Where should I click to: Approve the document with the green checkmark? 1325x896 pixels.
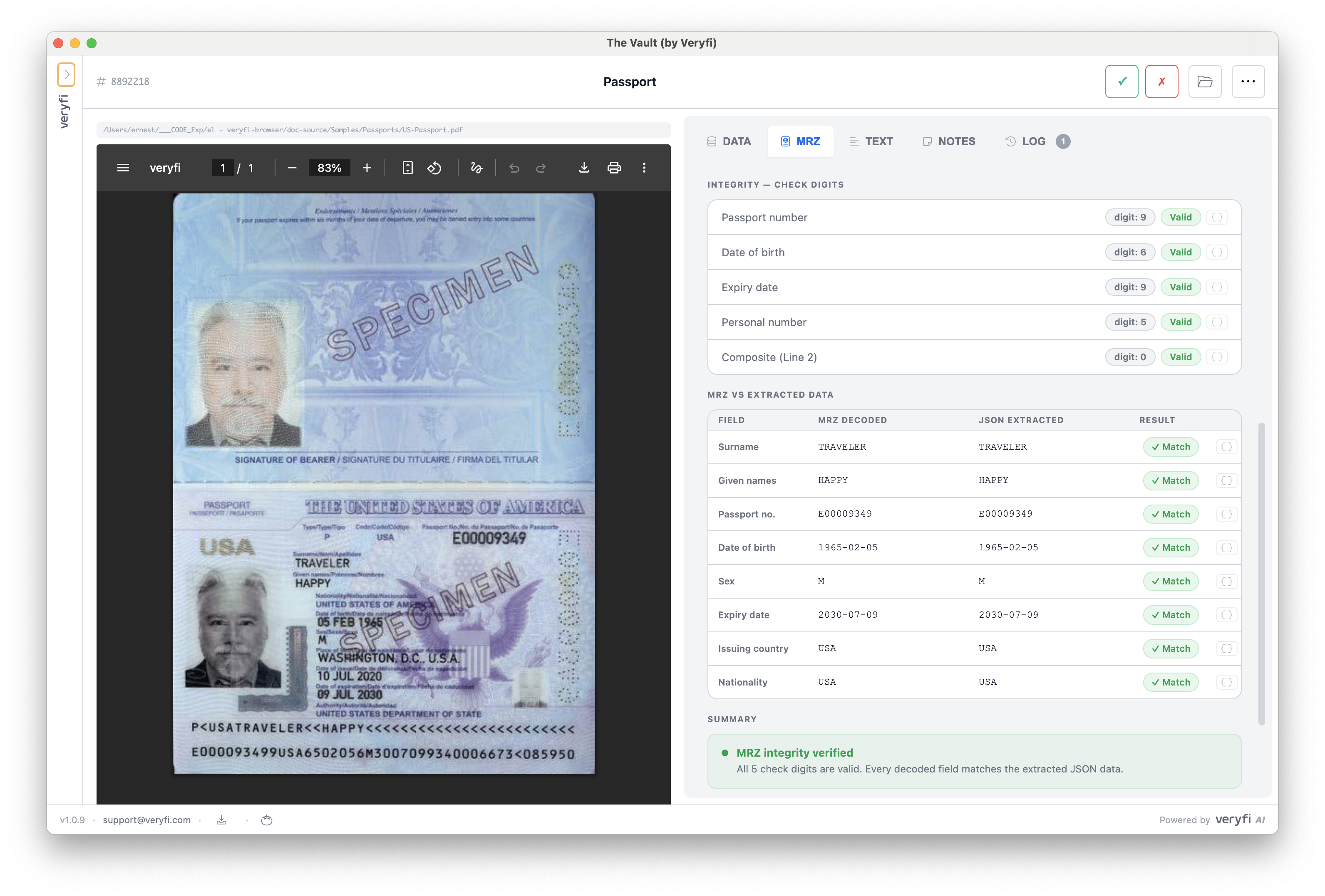(1122, 81)
